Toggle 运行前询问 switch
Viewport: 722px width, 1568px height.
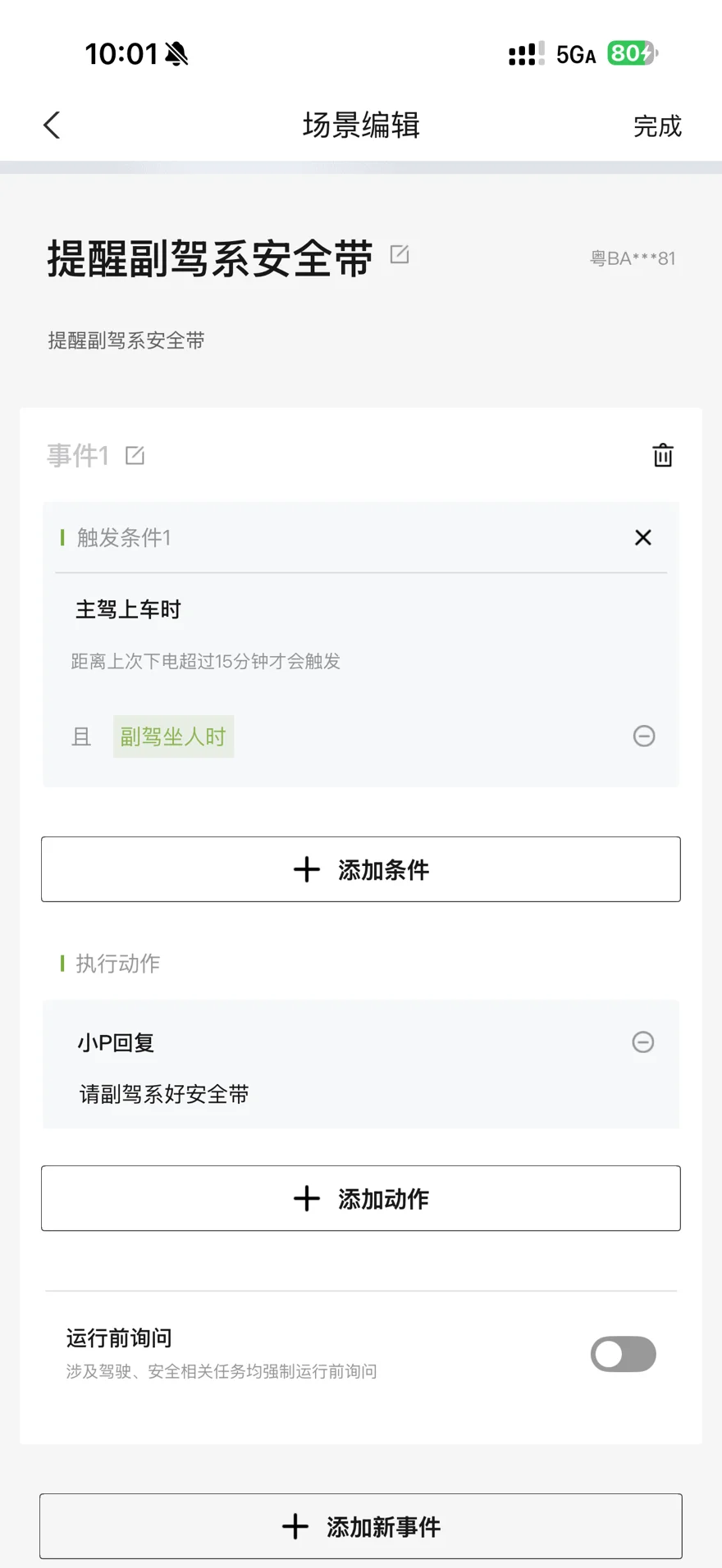623,1354
